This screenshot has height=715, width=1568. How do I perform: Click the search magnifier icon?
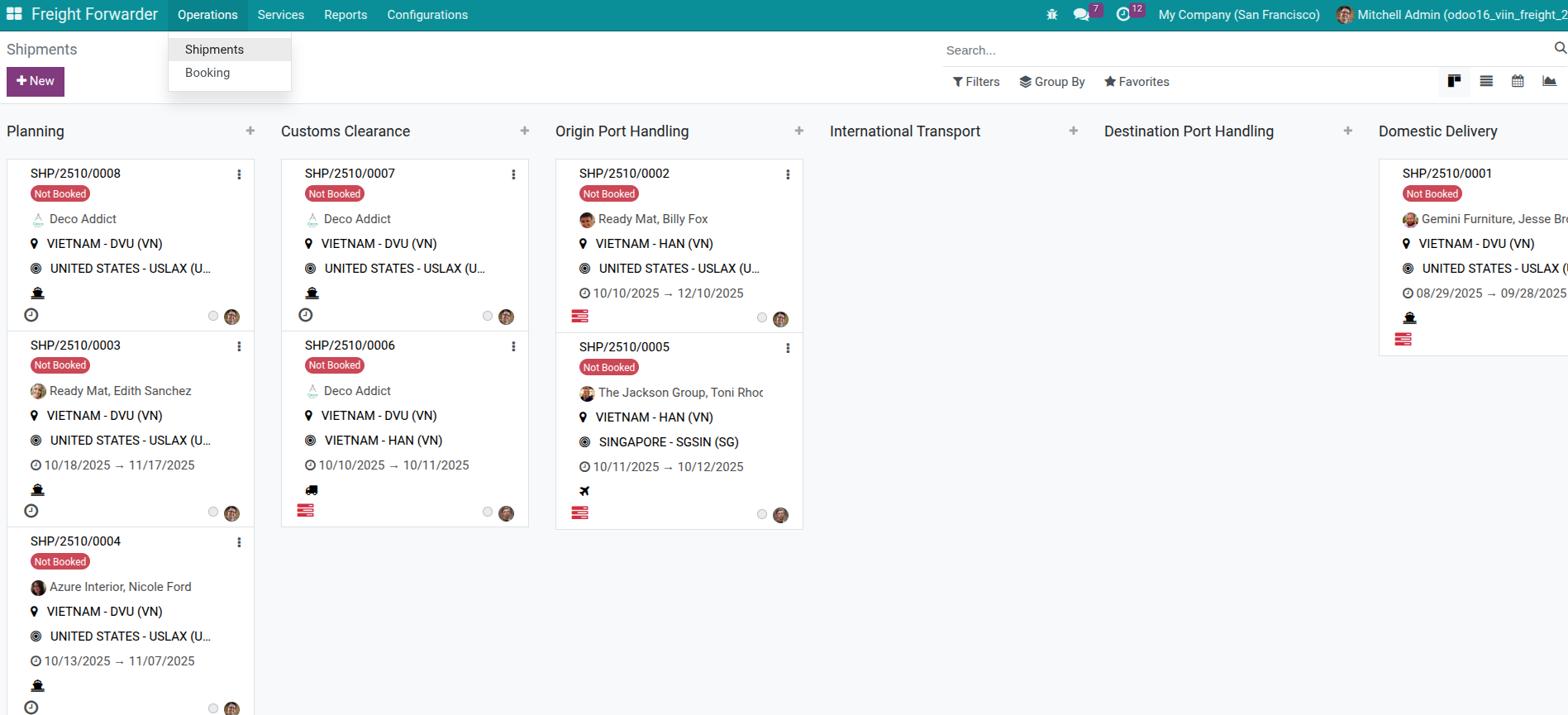tap(1559, 49)
